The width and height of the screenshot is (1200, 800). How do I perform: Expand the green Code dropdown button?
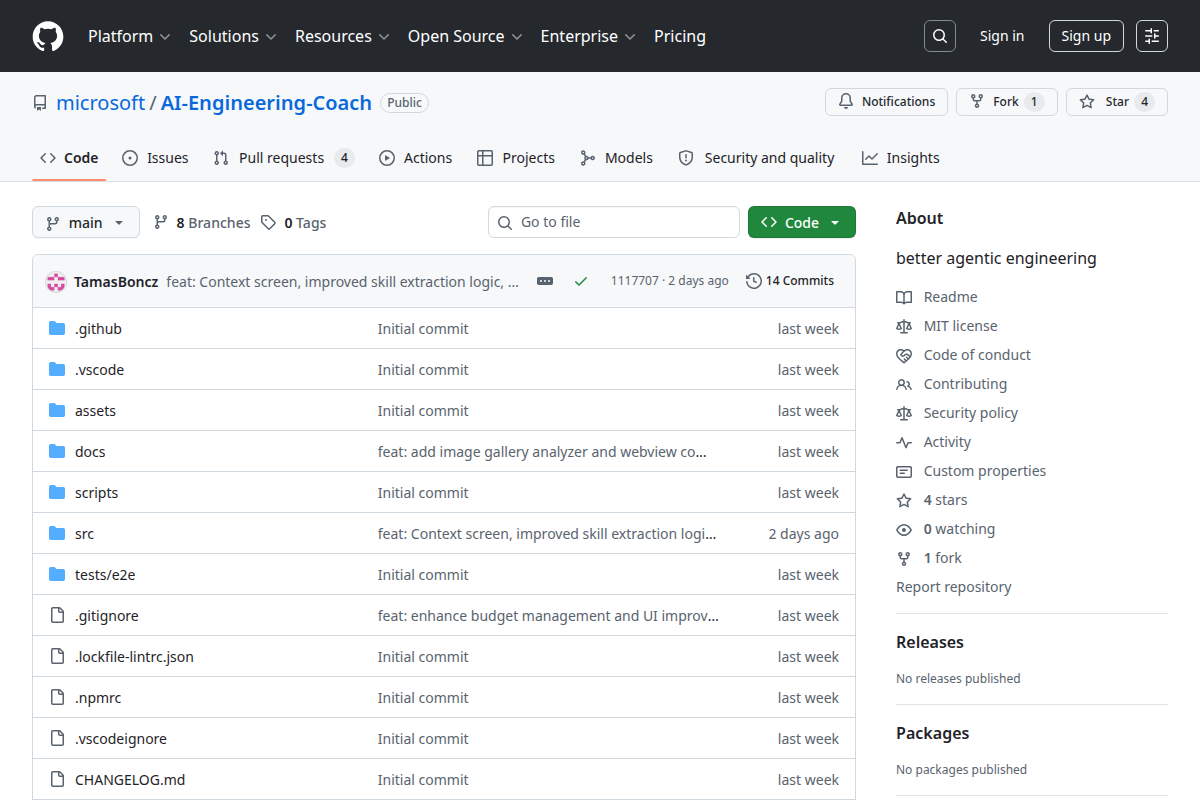[x=801, y=223]
